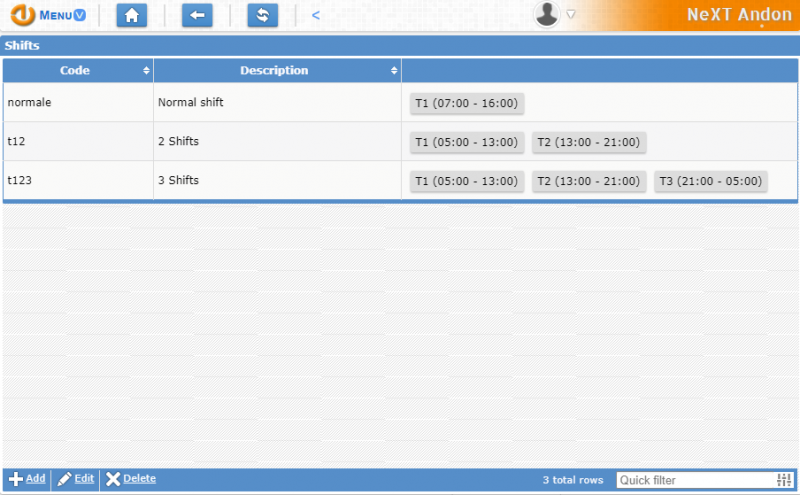The width and height of the screenshot is (800, 495).
Task: Sort by the Code column header
Action: coord(77,71)
